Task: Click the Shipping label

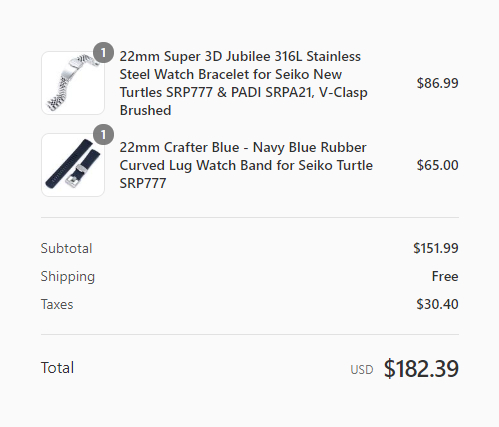Action: pyautogui.click(x=68, y=277)
